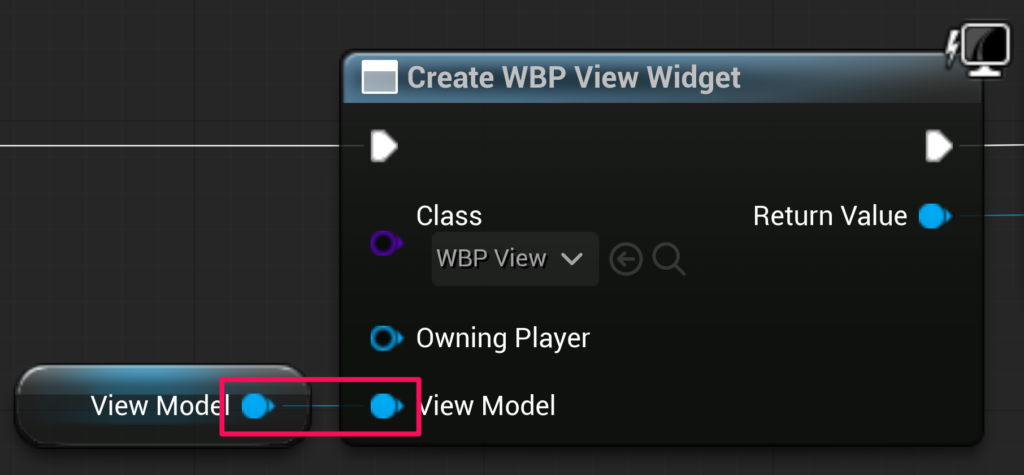Click the Return Value output pin
The image size is (1024, 475).
click(933, 216)
